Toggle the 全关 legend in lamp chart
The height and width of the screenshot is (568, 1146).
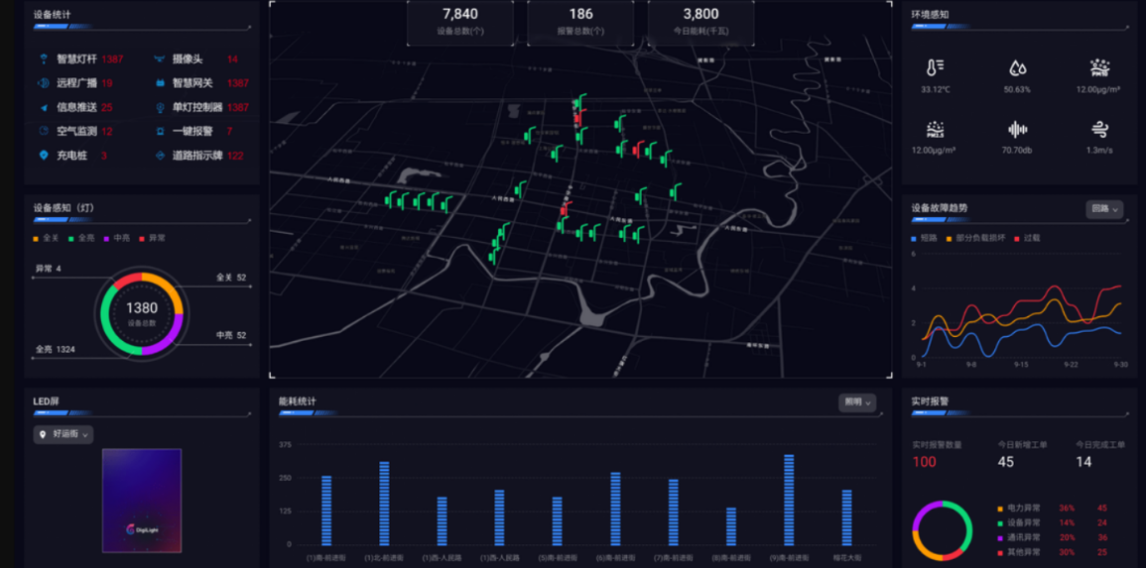[46, 238]
